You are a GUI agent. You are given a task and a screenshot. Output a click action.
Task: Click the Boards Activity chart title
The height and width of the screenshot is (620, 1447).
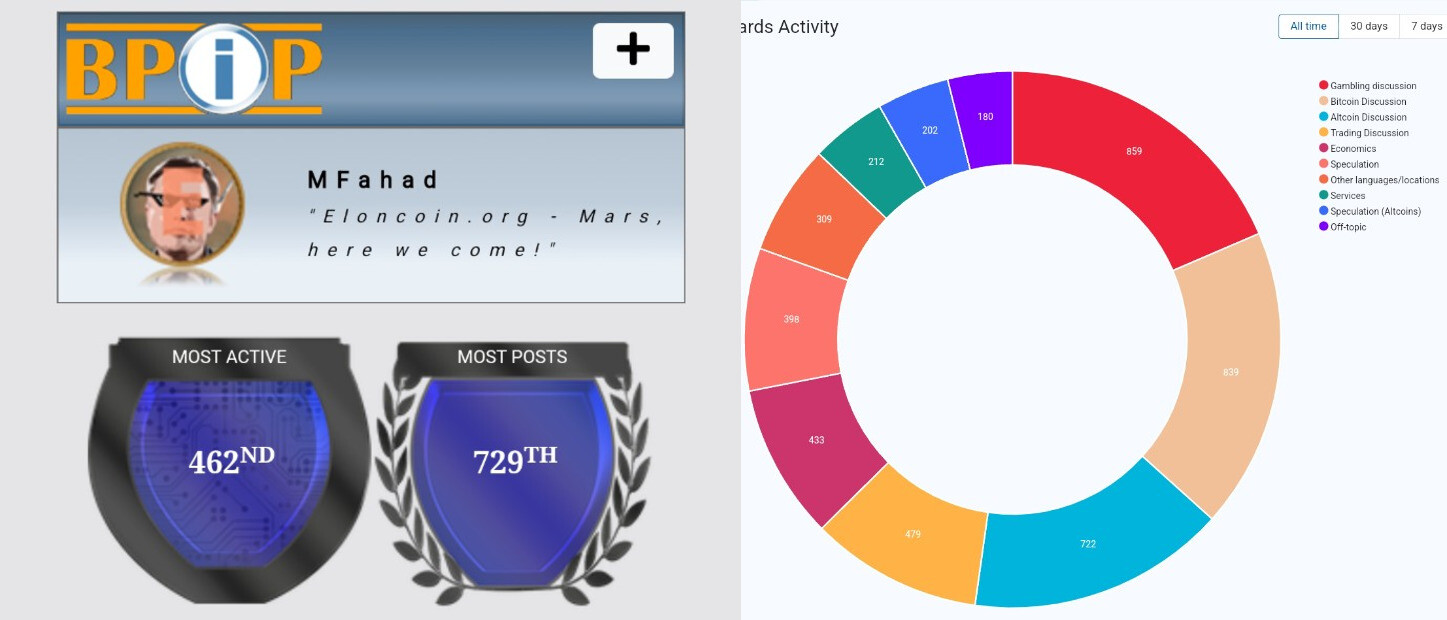pos(790,27)
